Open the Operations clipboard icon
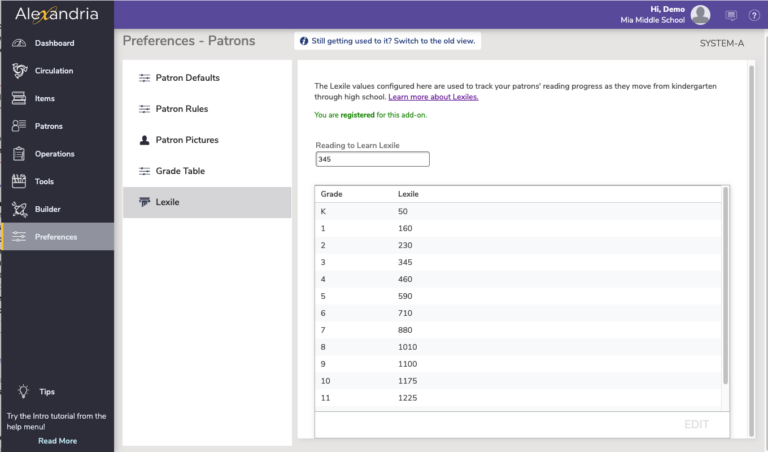 click(18, 154)
